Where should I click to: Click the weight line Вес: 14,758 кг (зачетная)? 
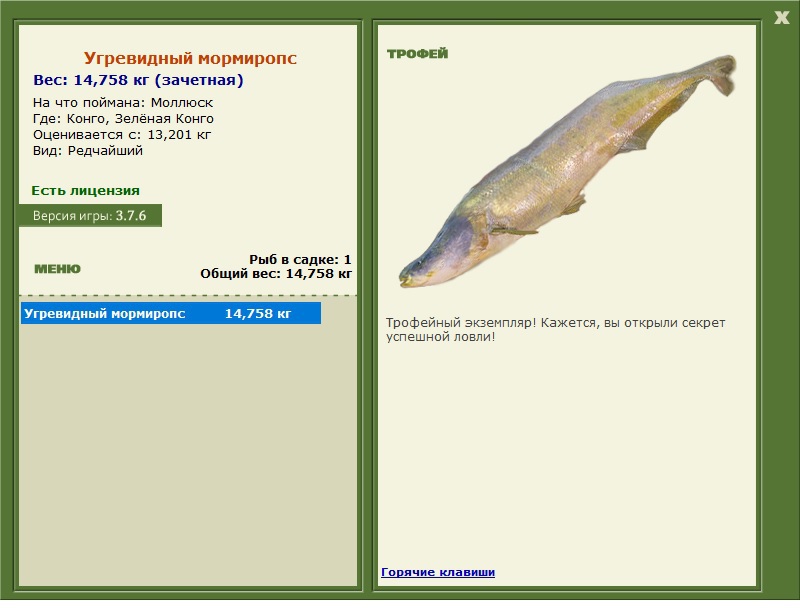tap(138, 80)
